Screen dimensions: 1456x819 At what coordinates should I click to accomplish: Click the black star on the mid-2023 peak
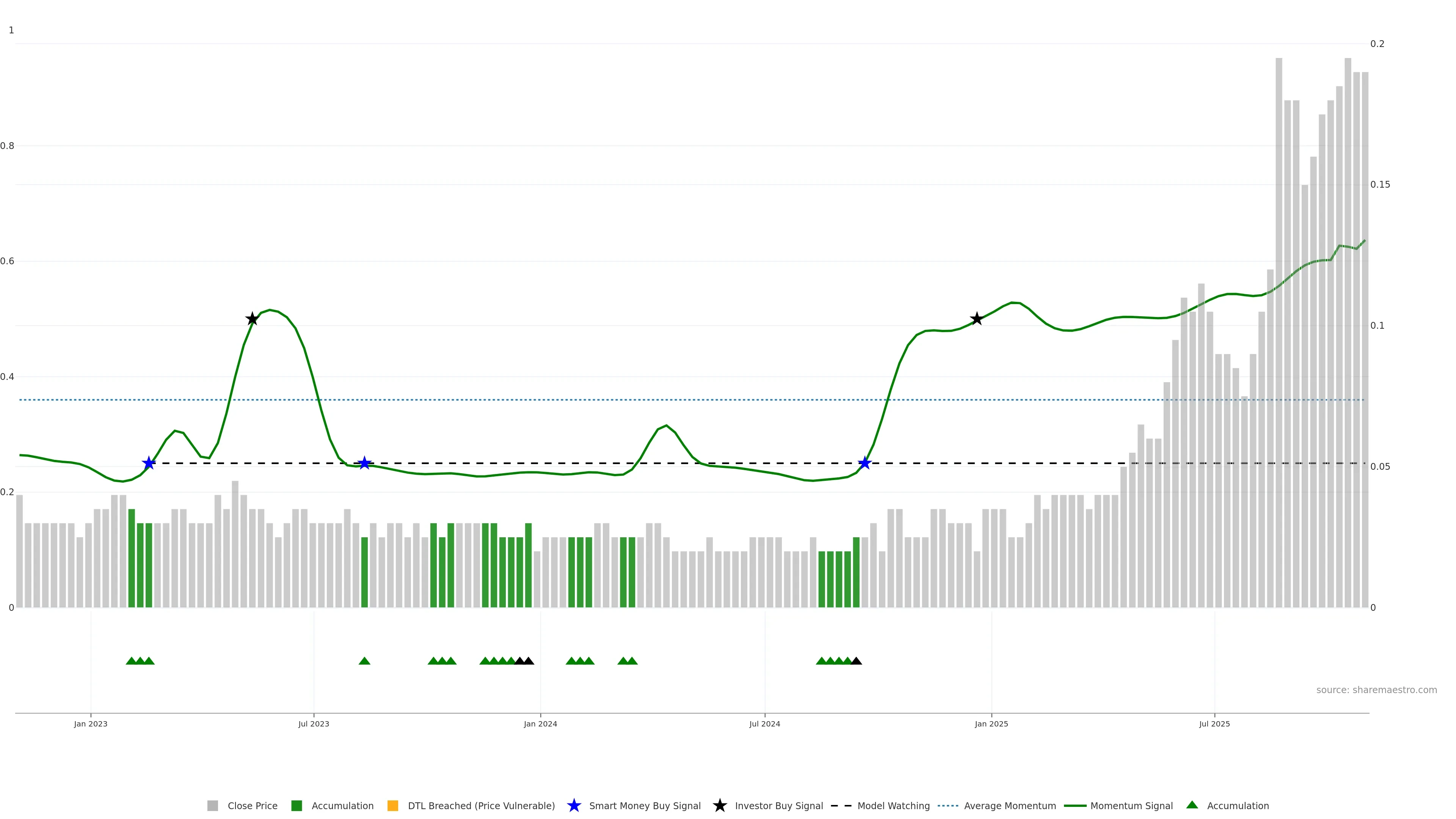tap(252, 319)
